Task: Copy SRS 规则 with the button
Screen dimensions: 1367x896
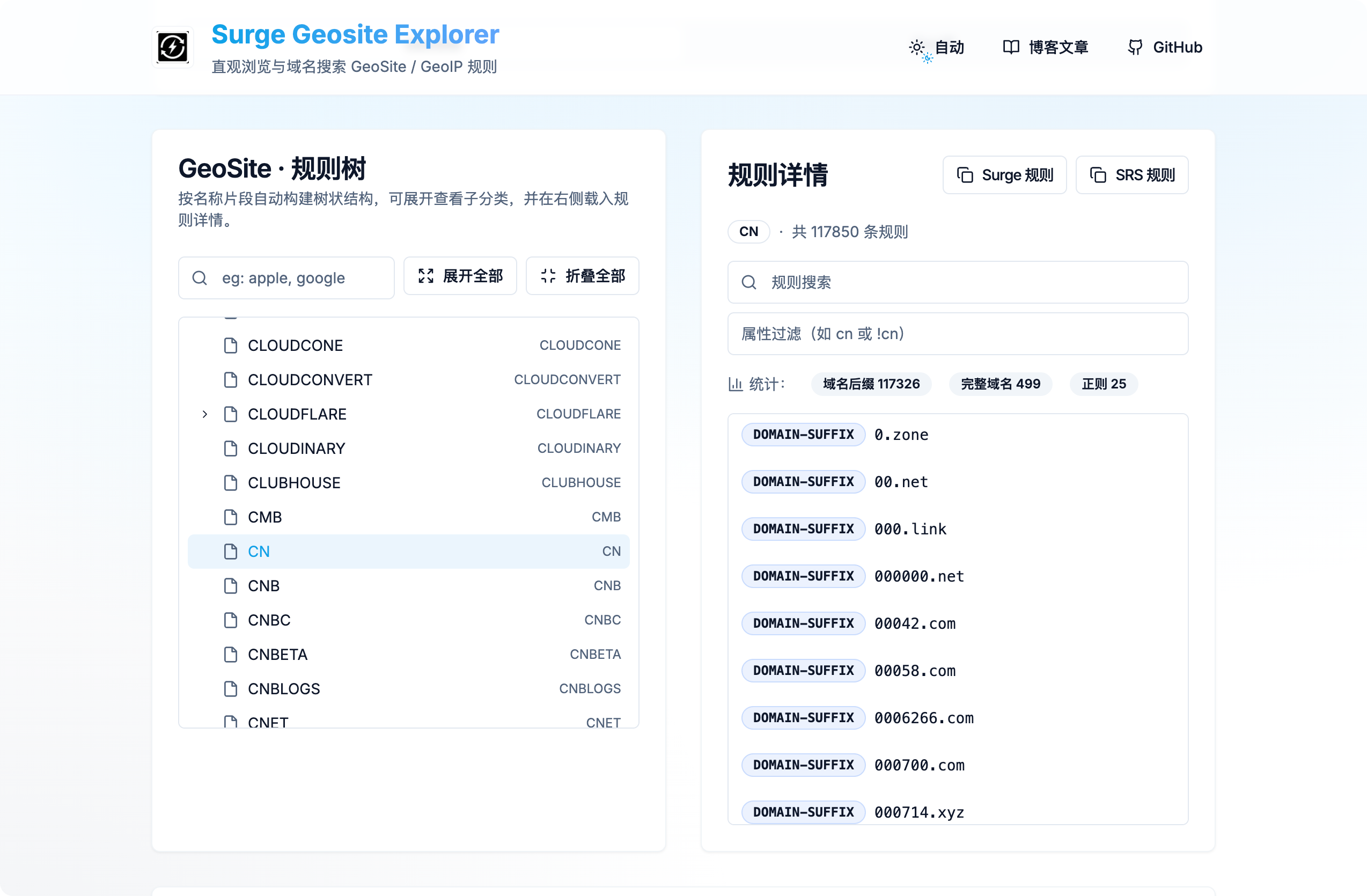Action: (x=1132, y=175)
